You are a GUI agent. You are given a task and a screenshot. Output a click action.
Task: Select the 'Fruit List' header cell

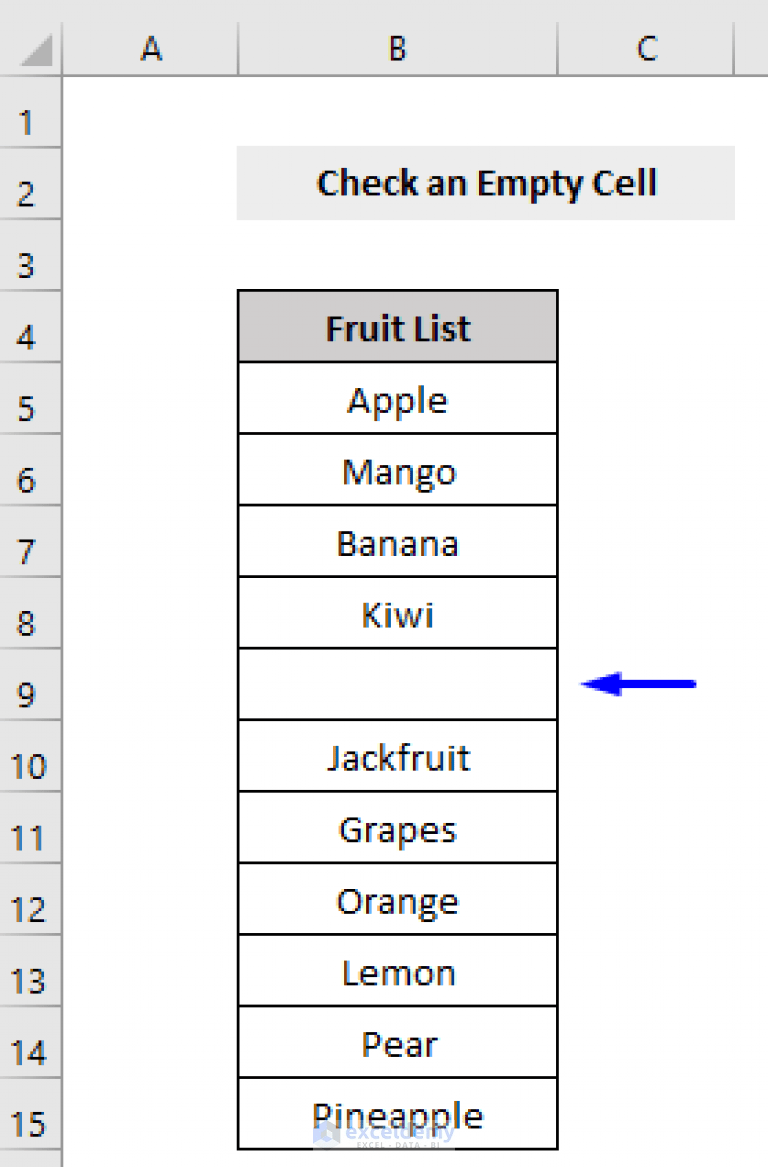click(x=397, y=327)
